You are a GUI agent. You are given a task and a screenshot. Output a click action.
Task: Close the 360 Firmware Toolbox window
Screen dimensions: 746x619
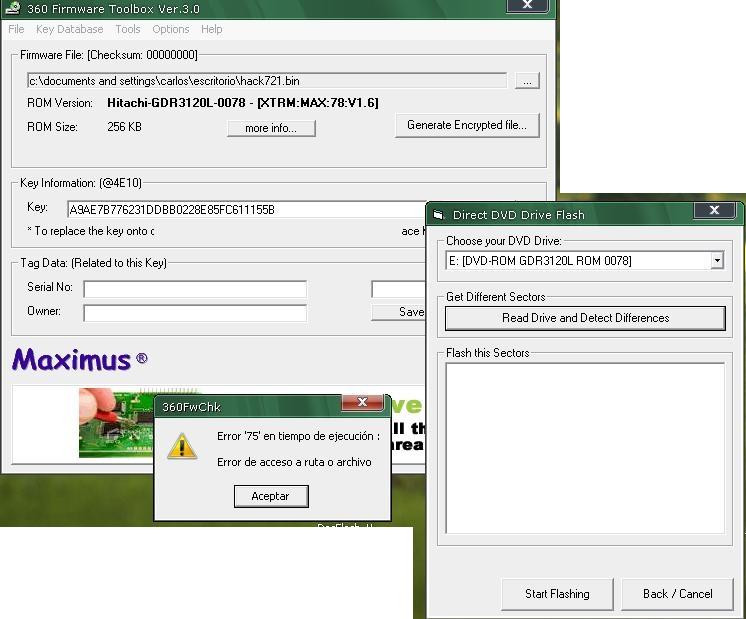pyautogui.click(x=527, y=5)
